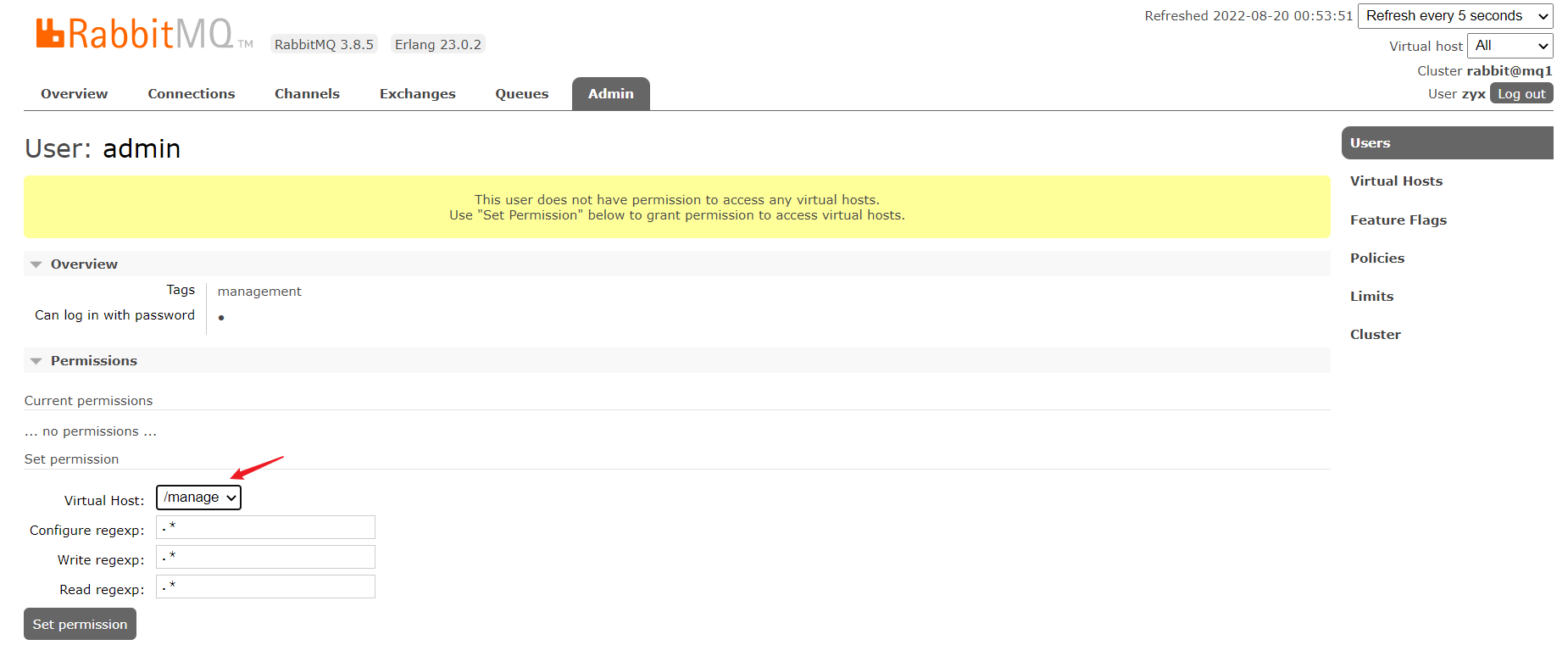Viewport: 1568px width, 645px height.
Task: Open Cluster in the sidebar
Action: [1376, 335]
